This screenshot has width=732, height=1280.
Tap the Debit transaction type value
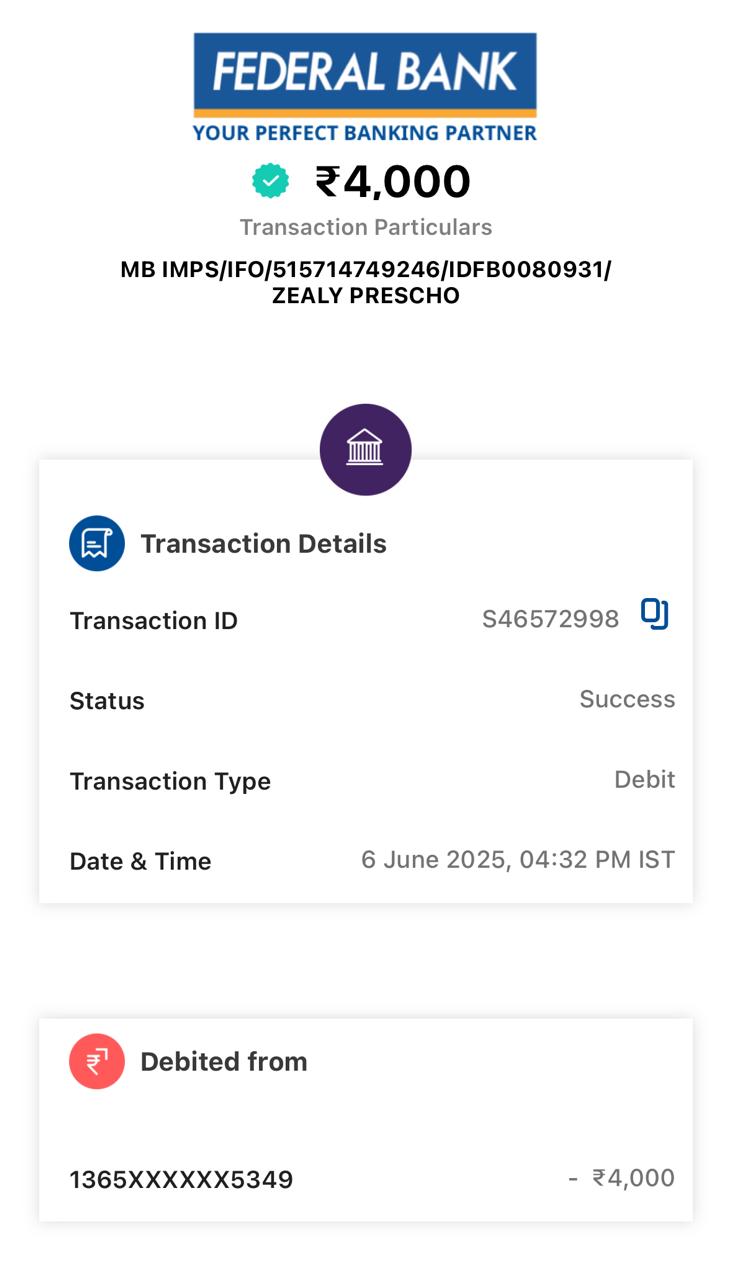tap(644, 779)
